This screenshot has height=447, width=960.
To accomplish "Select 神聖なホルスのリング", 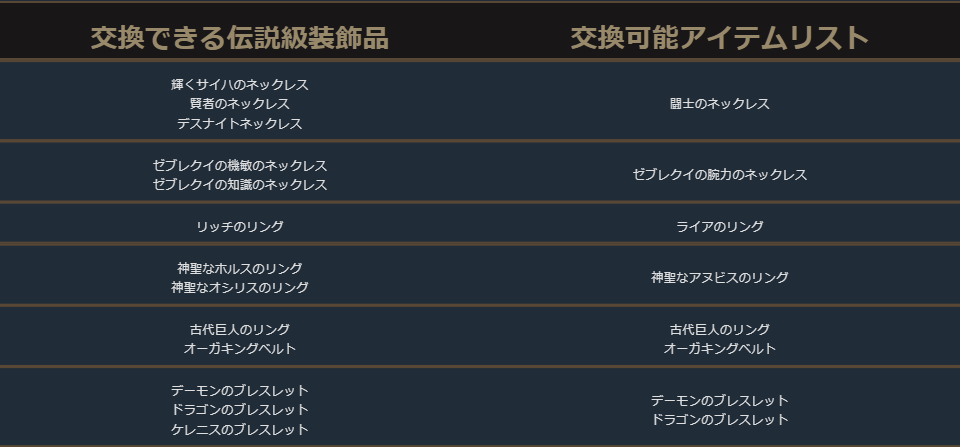I will coord(240,268).
